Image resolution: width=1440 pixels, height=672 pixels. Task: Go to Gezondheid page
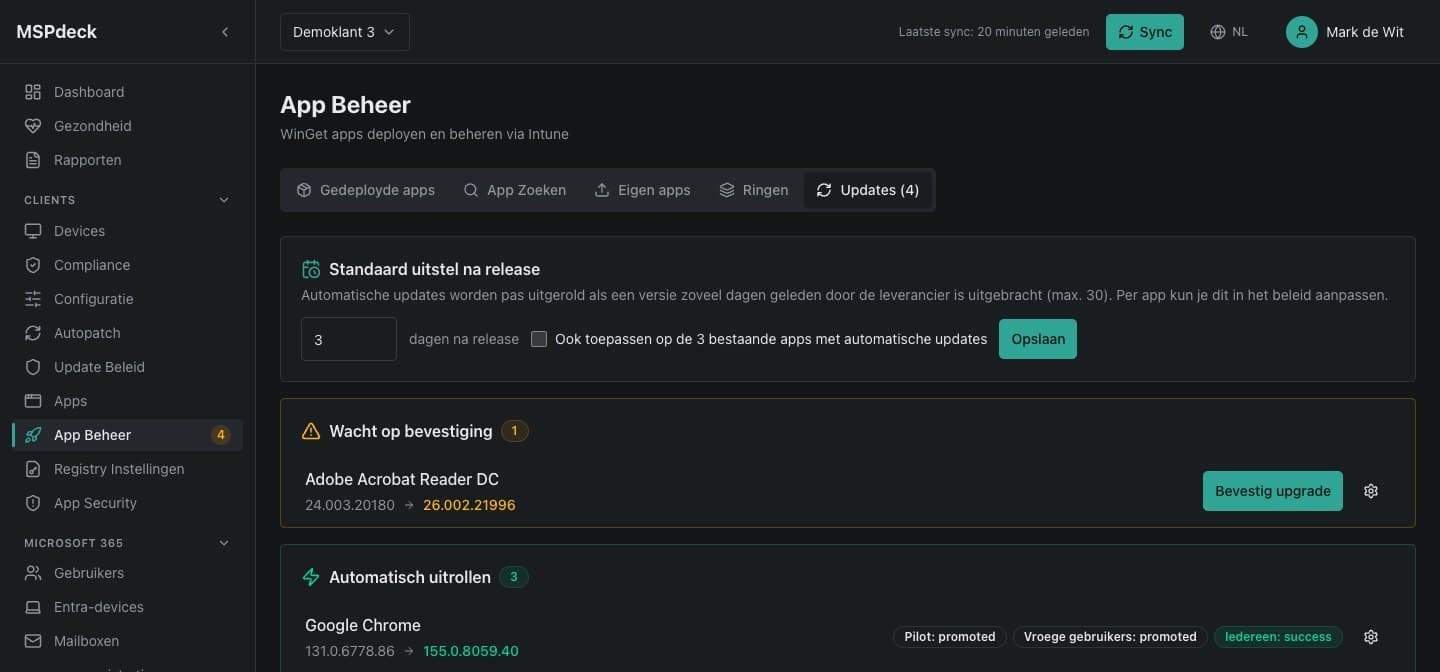click(x=127, y=126)
